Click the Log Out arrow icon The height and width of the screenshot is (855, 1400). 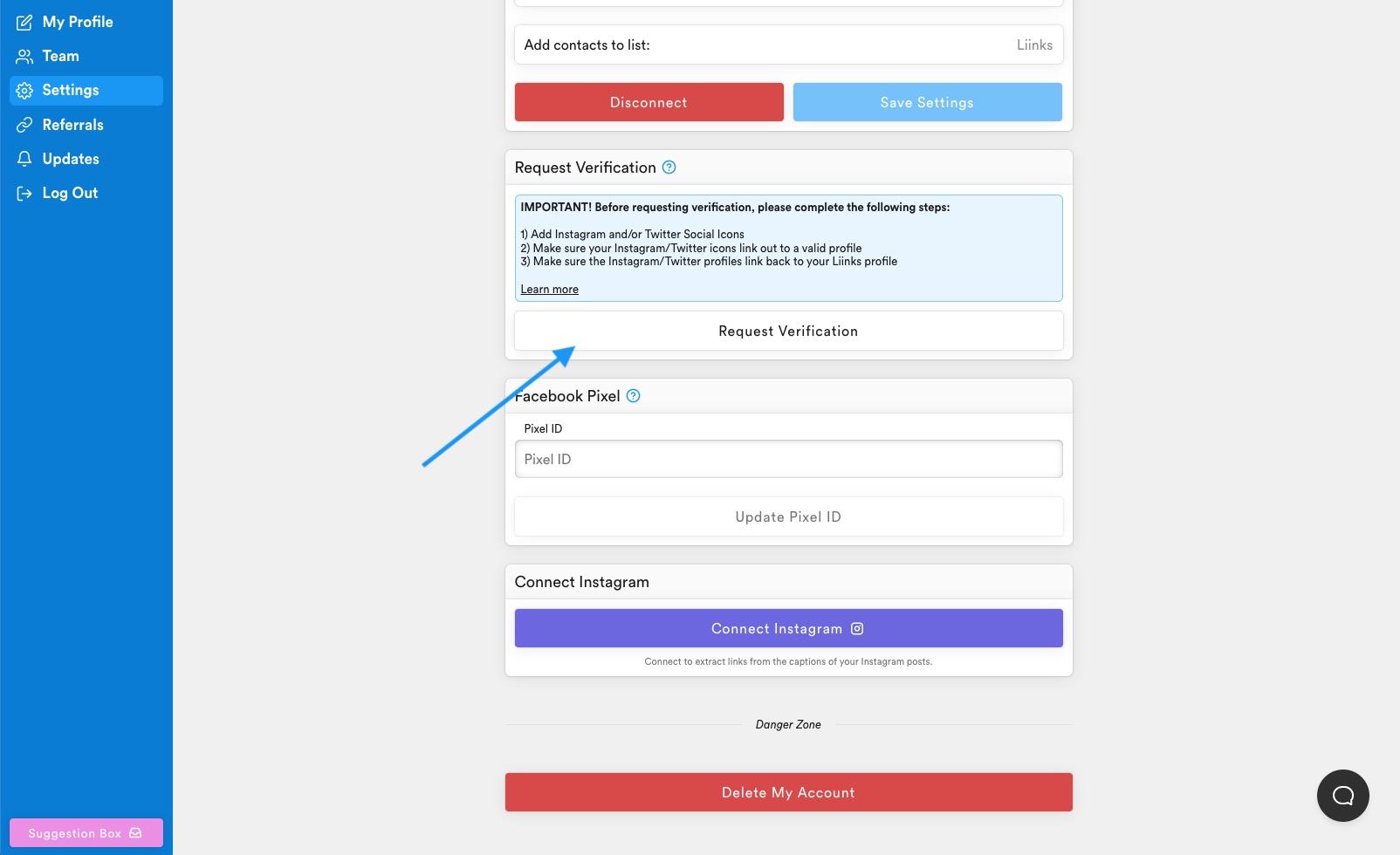(24, 194)
